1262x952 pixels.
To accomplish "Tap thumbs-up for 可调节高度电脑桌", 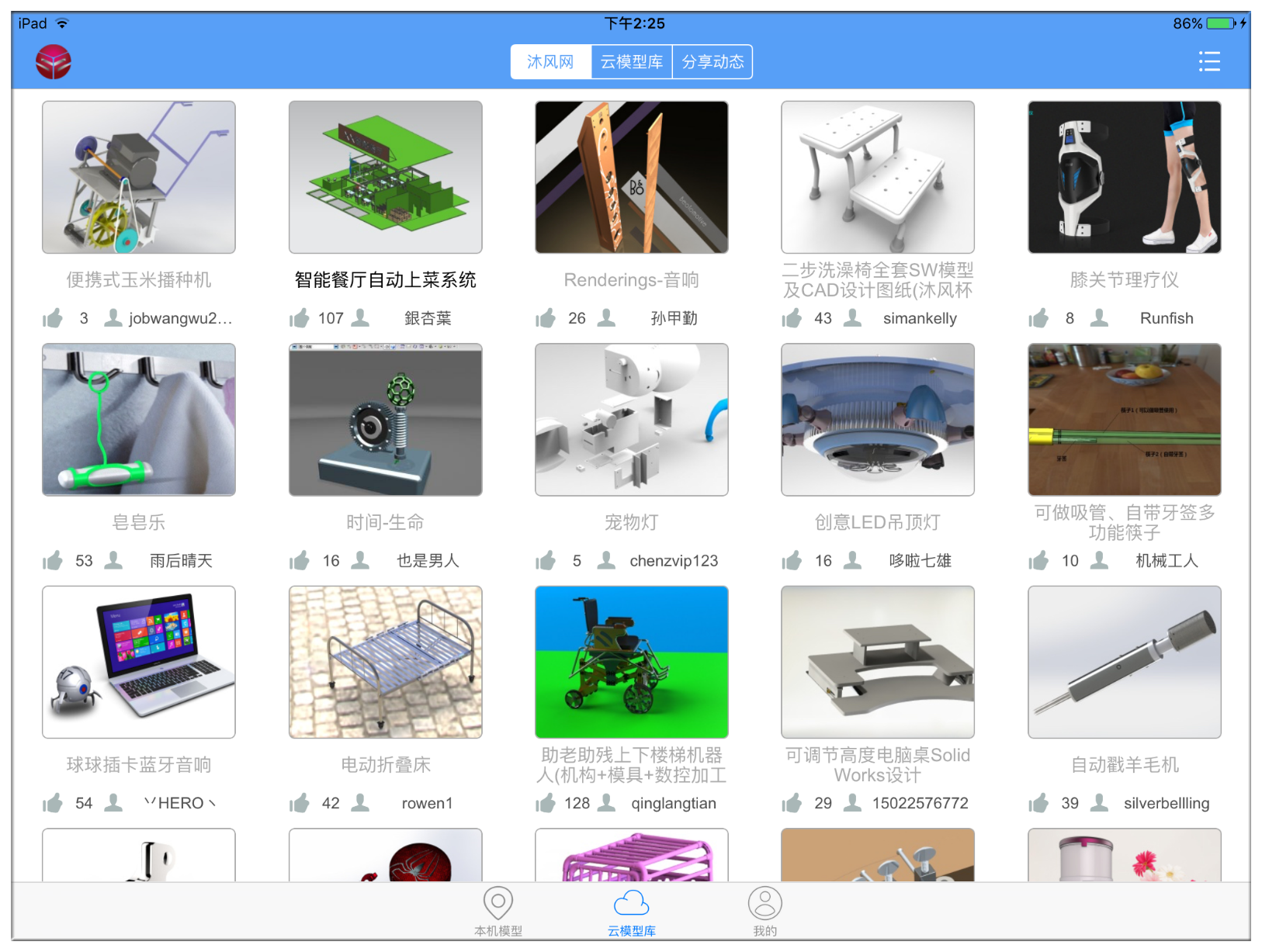I will [792, 803].
